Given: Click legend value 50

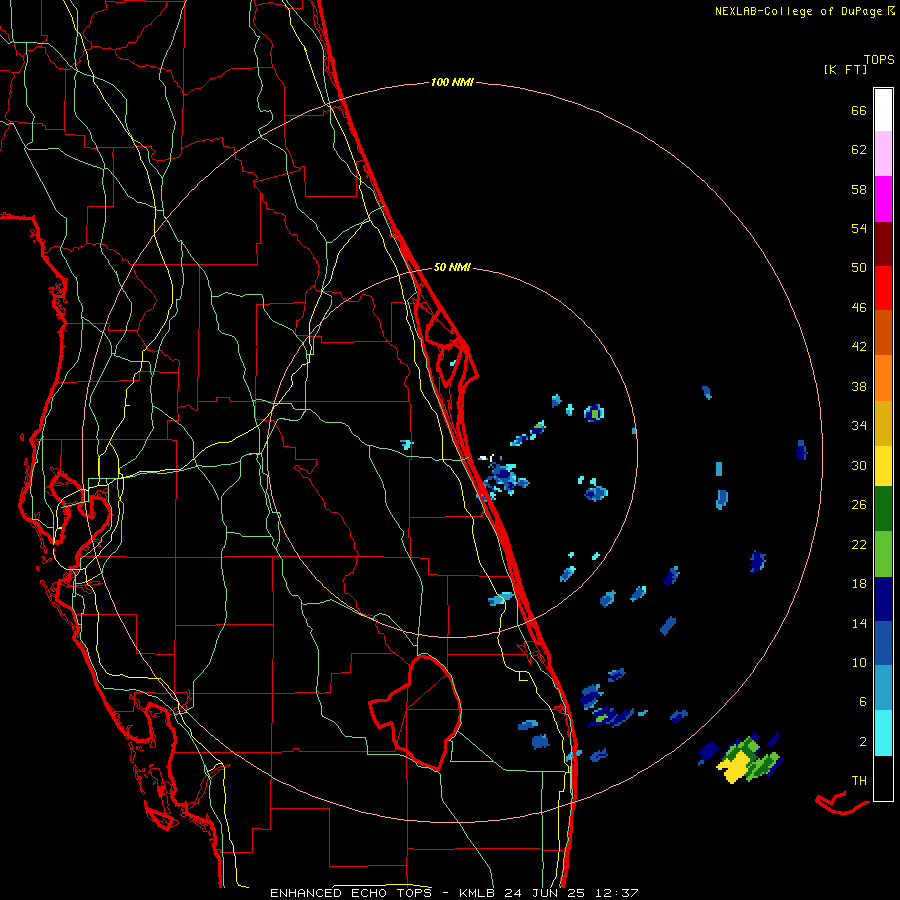Looking at the screenshot, I should pos(859,268).
